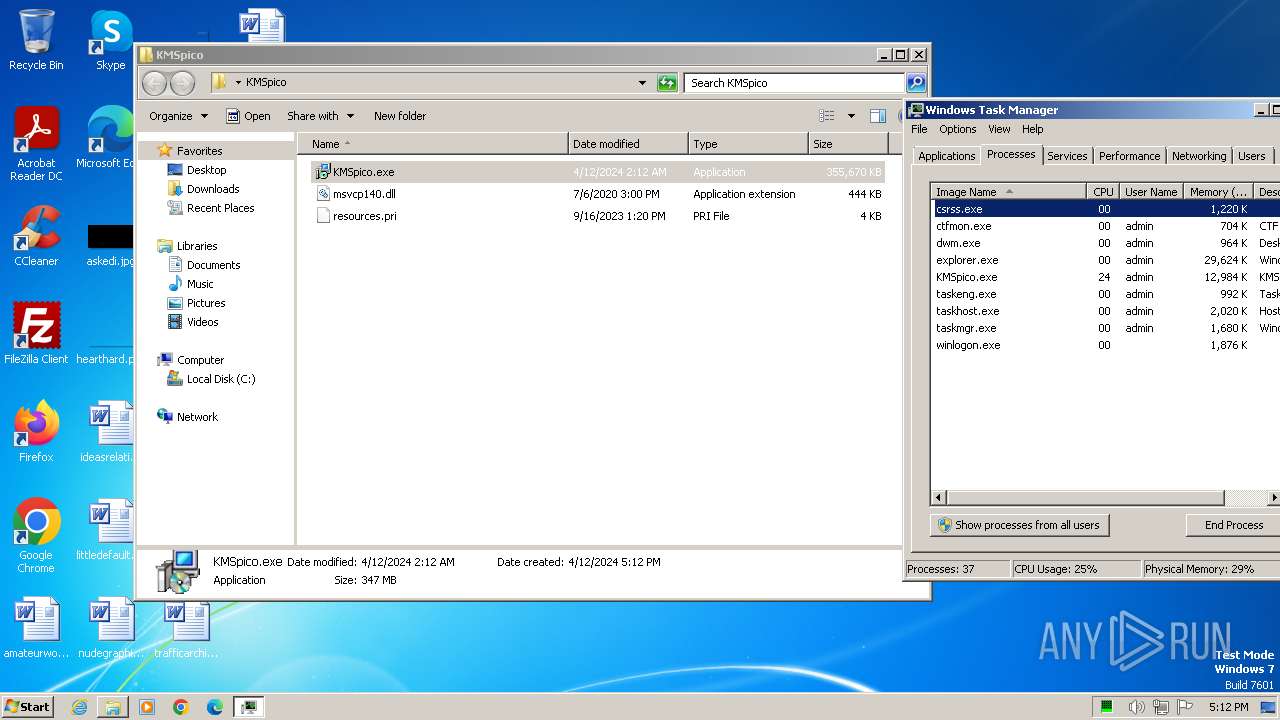Screen dimensions: 1280x720
Task: Select the msvcp140.dll file
Action: point(598,194)
